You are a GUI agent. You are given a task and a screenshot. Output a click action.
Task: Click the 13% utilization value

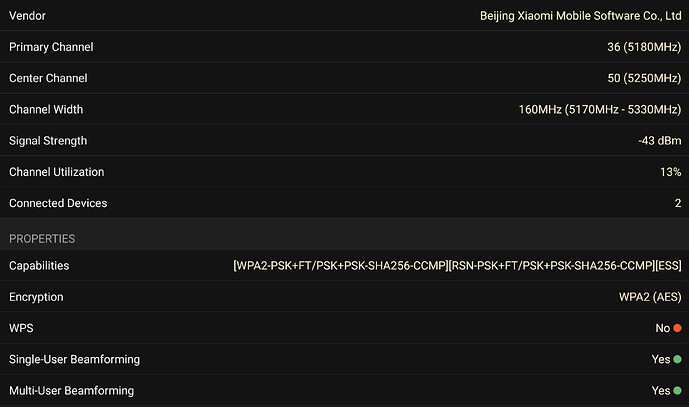671,172
